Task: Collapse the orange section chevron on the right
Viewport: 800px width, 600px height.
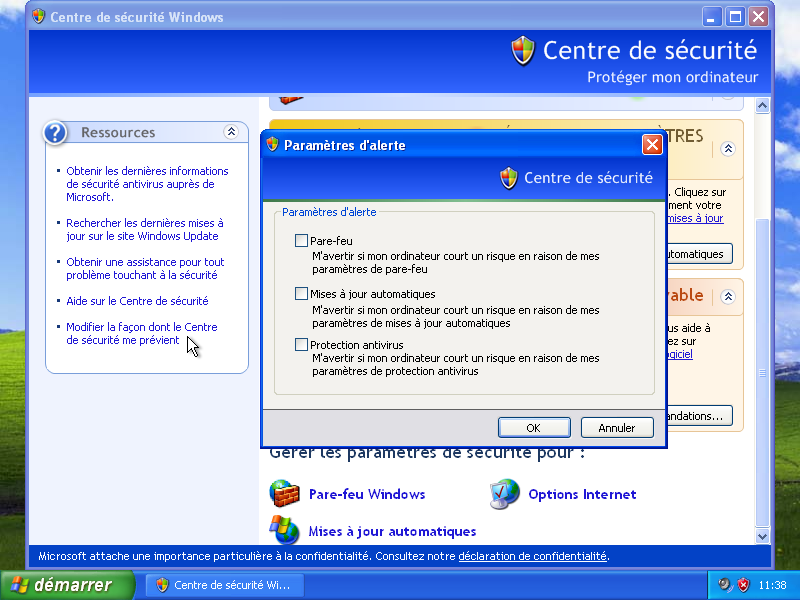Action: [x=728, y=296]
